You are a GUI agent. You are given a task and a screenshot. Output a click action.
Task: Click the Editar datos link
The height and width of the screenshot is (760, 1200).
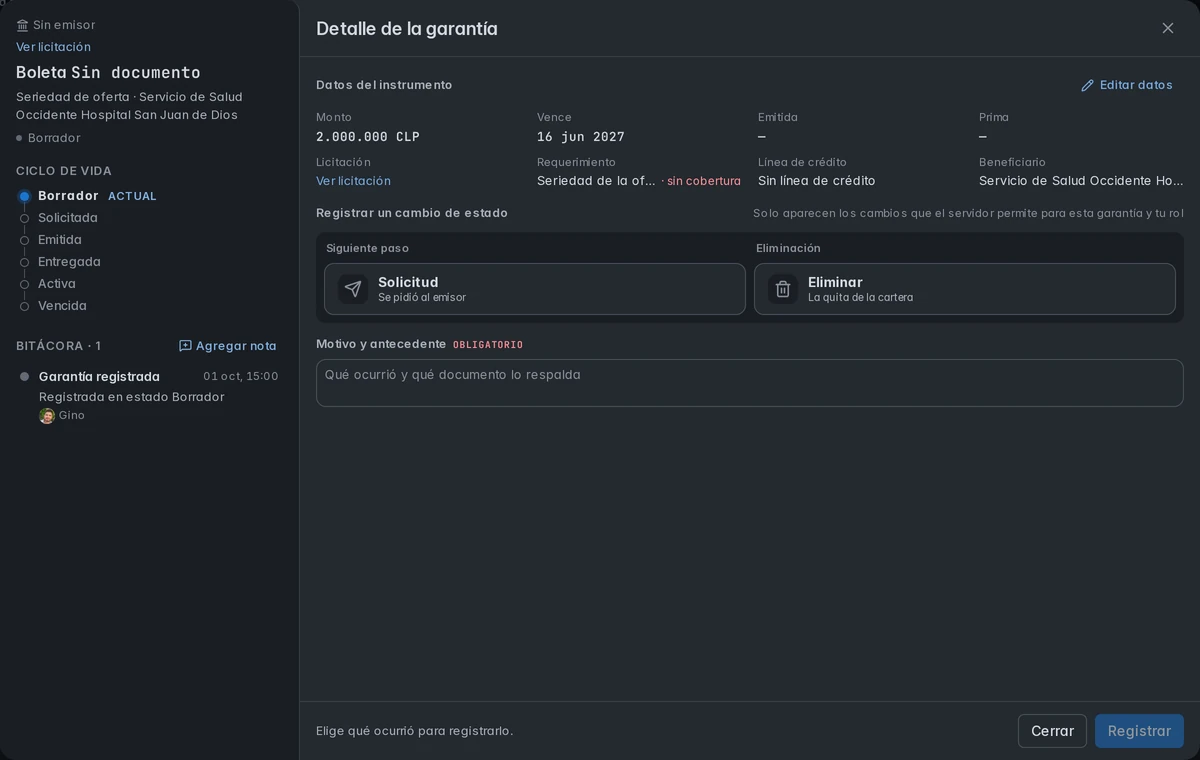coord(1127,85)
